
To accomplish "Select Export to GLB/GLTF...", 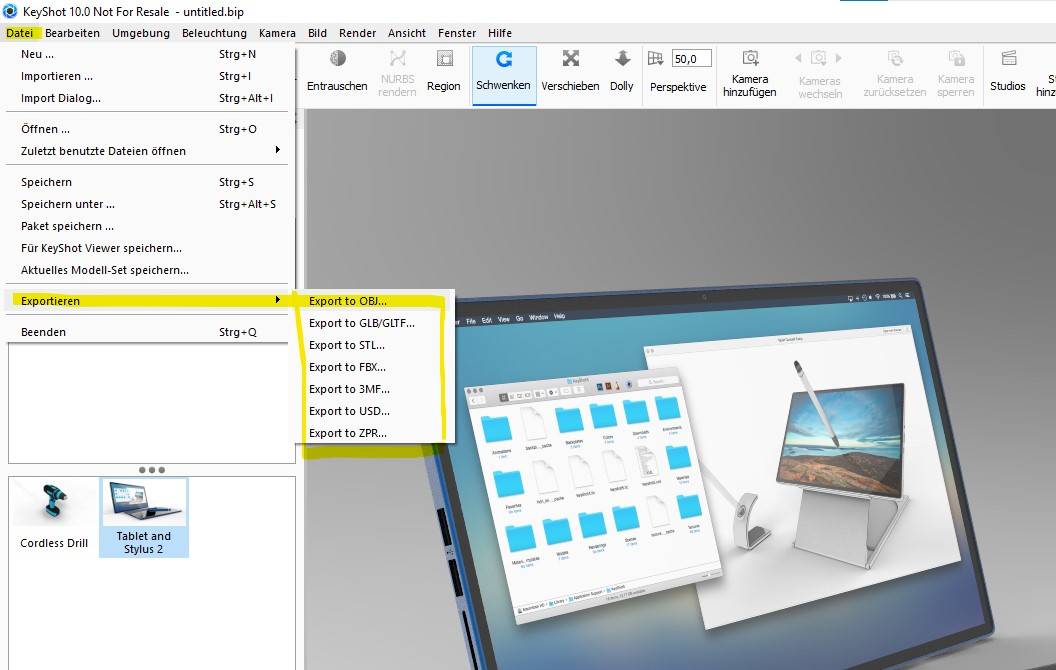I will pos(375,323).
